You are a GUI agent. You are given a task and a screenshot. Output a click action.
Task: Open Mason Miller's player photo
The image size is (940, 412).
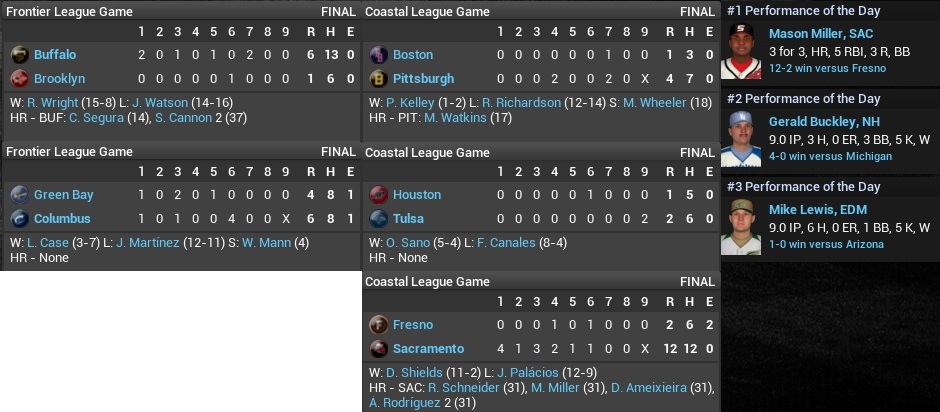click(740, 52)
